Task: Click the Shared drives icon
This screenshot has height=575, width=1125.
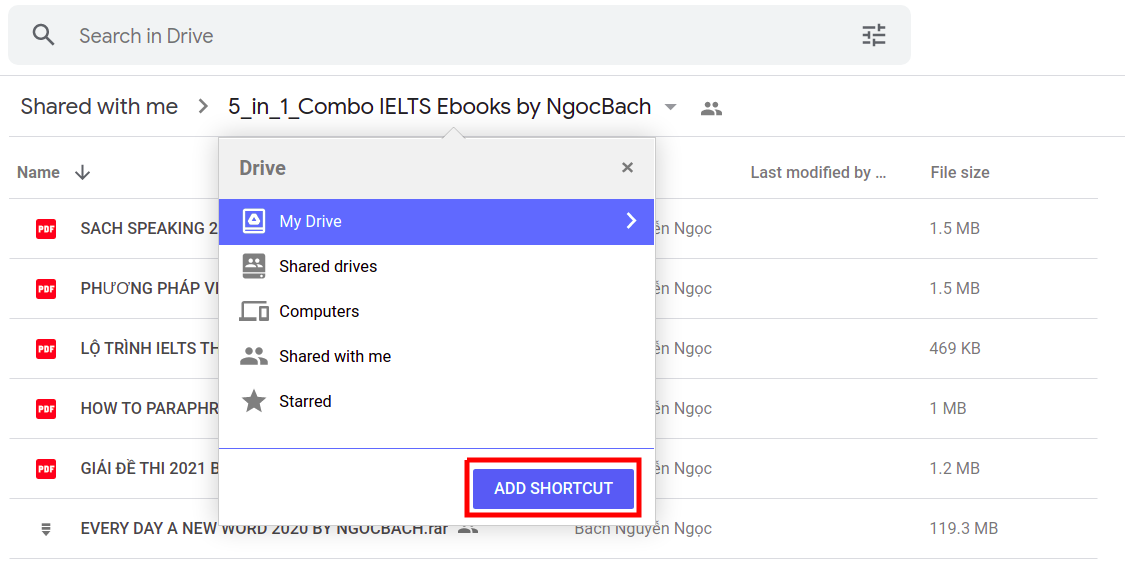Action: [x=254, y=266]
